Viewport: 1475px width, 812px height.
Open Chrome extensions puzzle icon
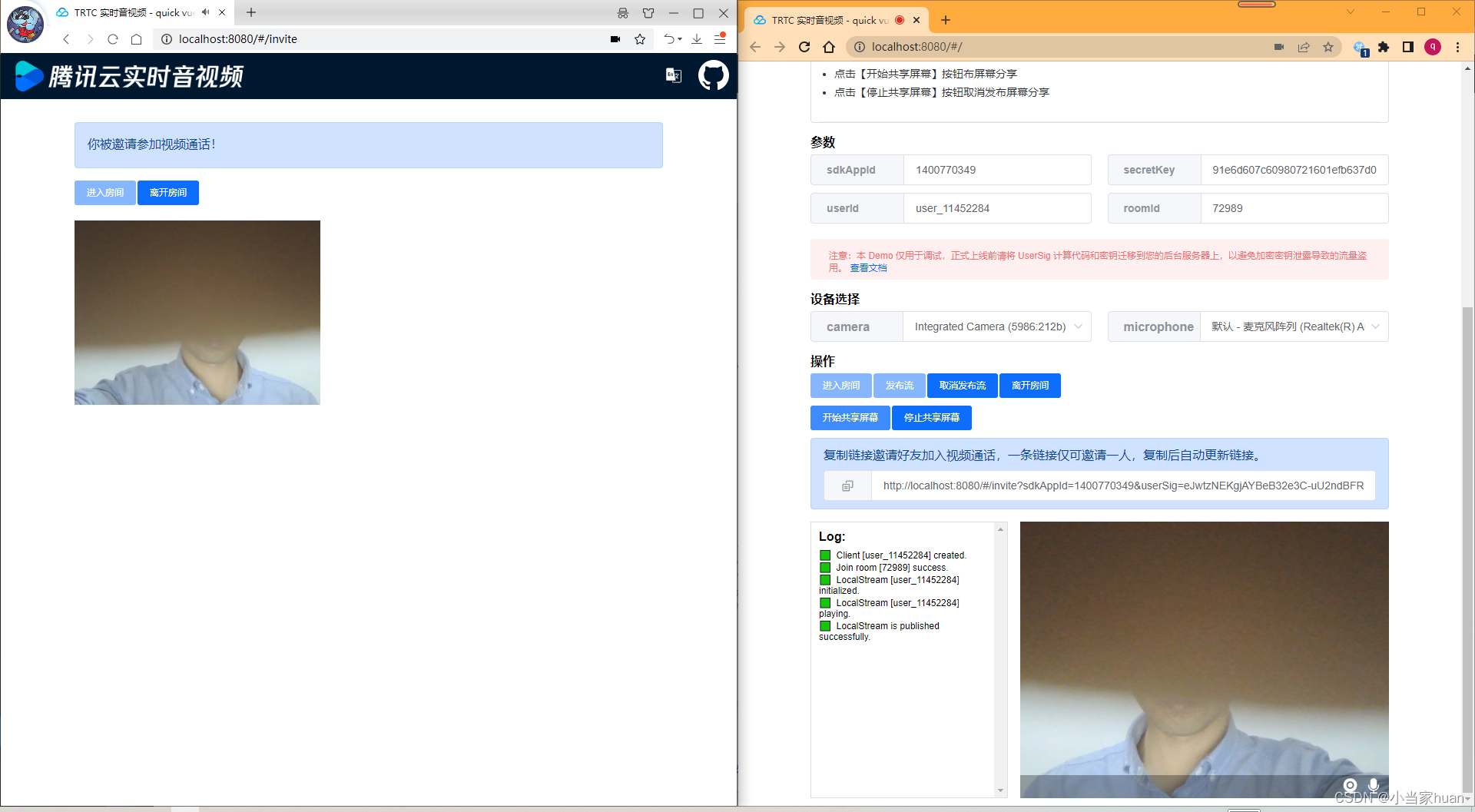tap(1384, 47)
